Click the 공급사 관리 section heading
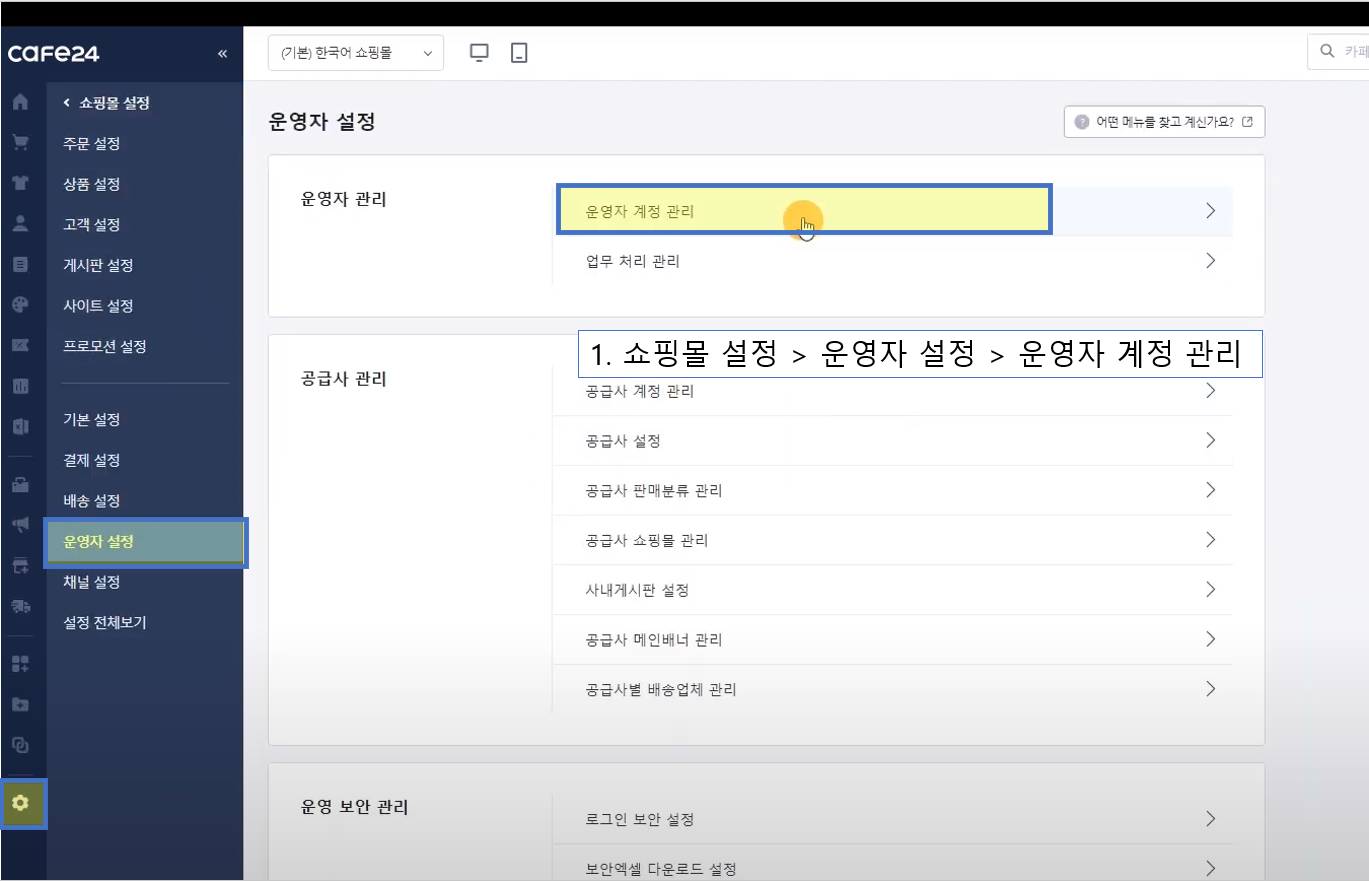 coord(343,379)
